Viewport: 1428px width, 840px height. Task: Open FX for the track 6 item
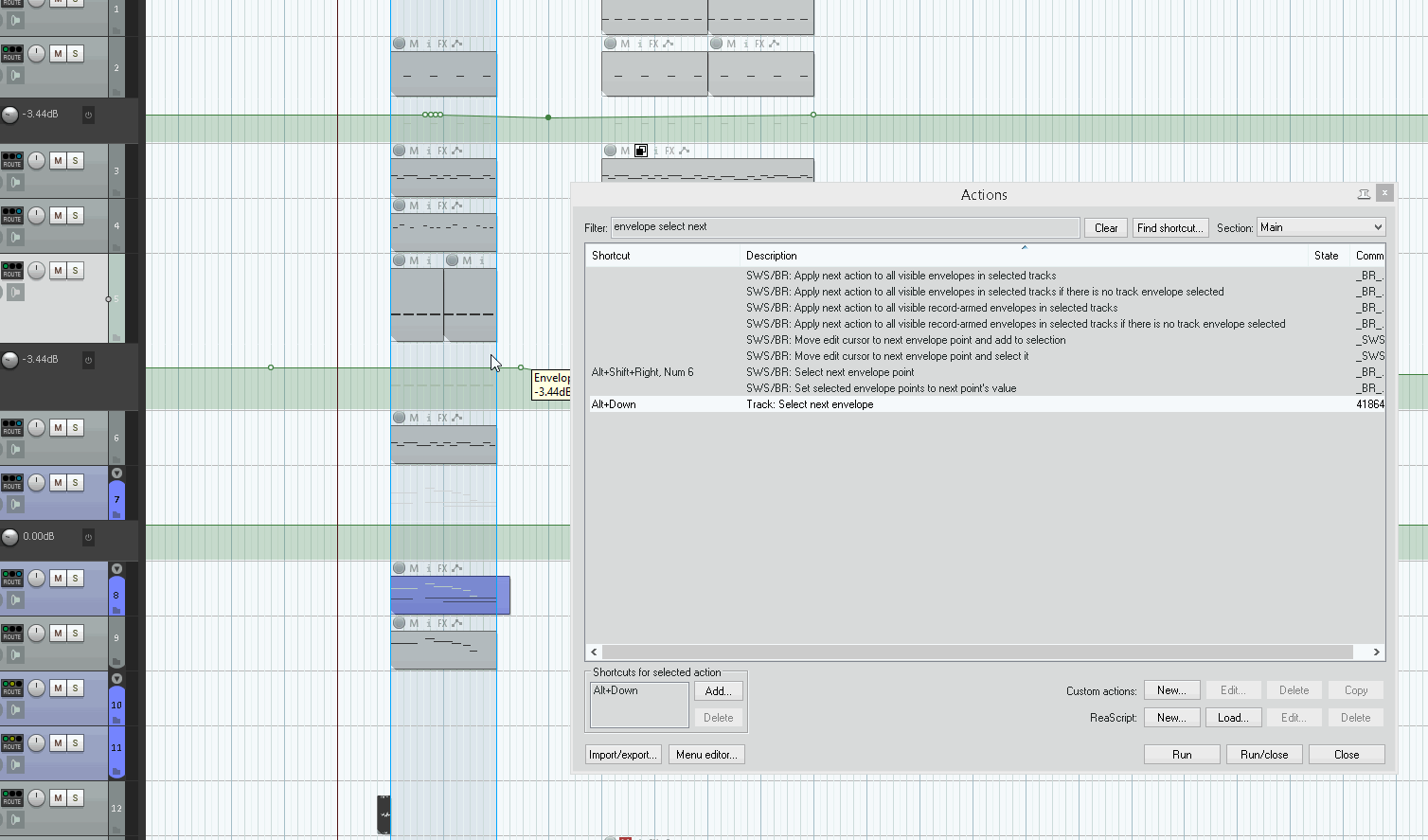tap(442, 418)
